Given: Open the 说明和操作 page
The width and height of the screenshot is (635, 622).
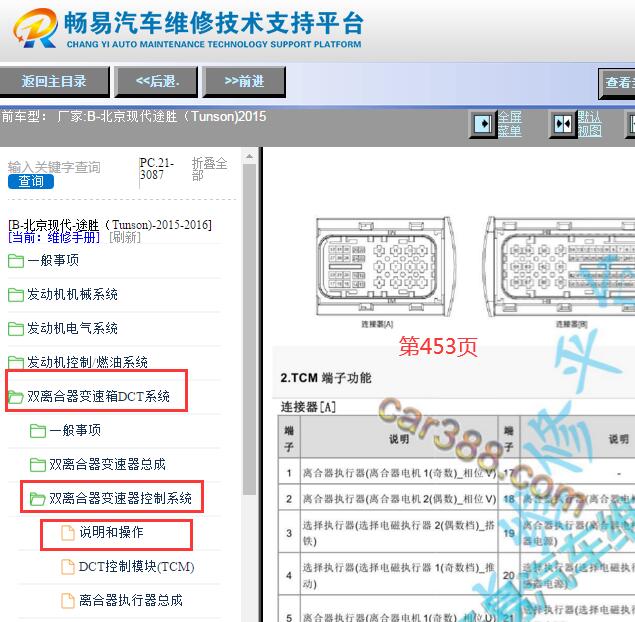Looking at the screenshot, I should [x=111, y=533].
